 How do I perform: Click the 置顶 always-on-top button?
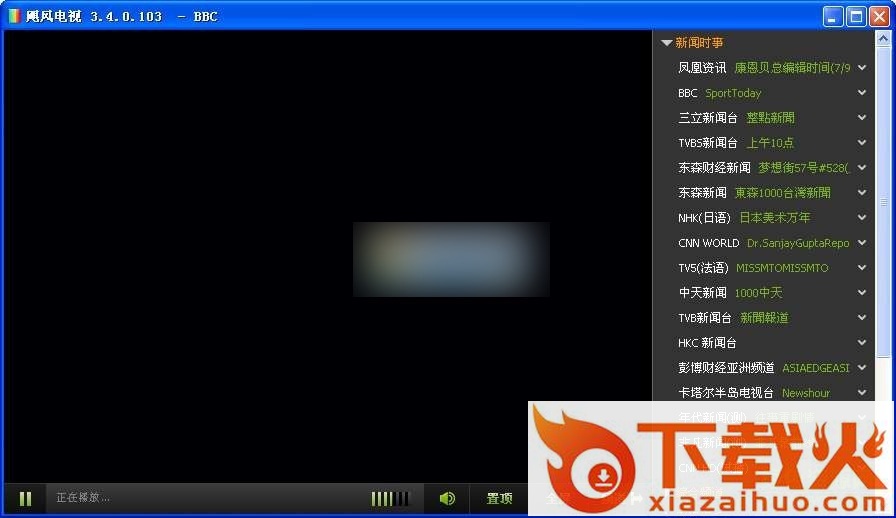click(x=499, y=499)
